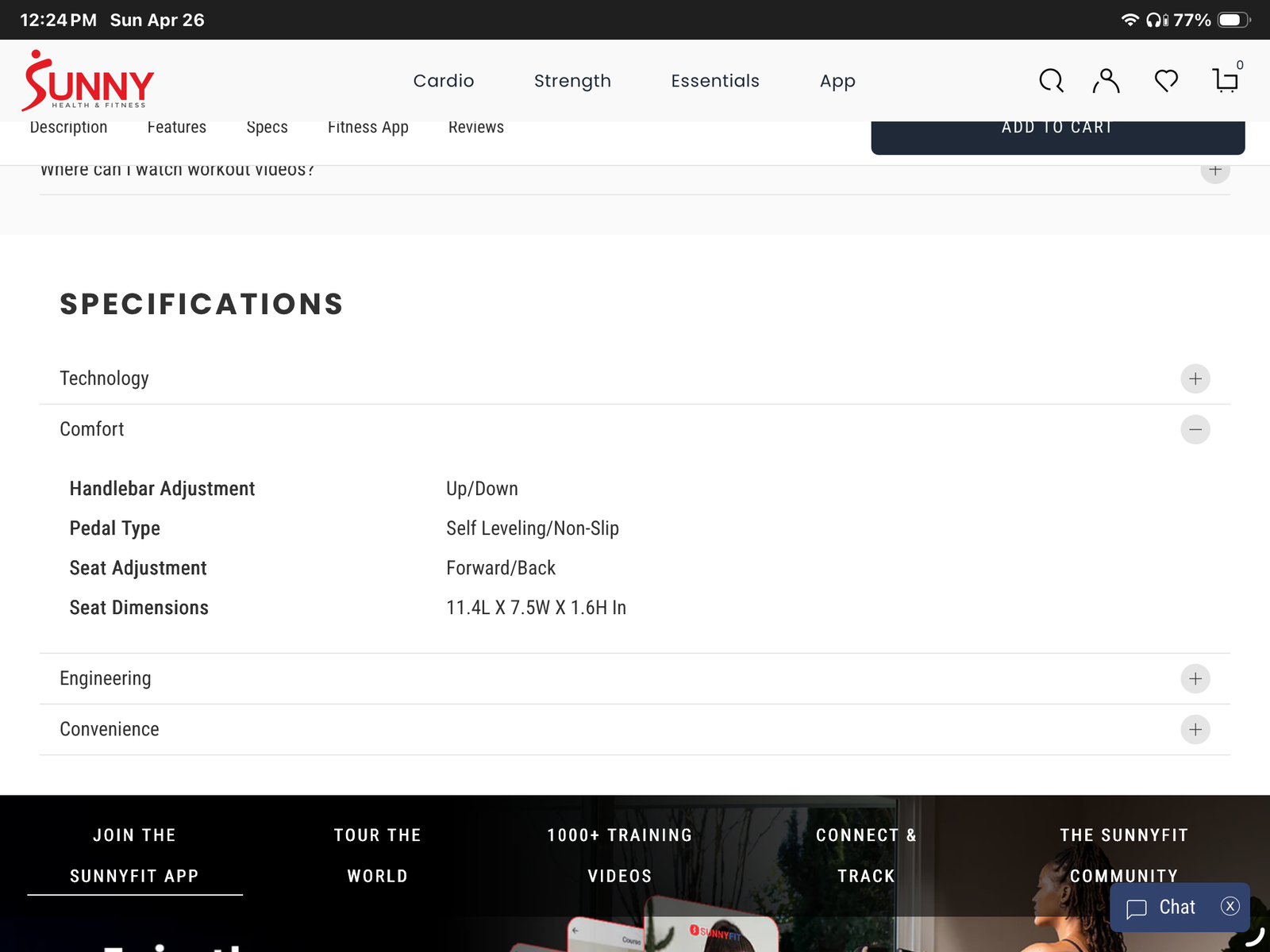Open the Cardio menu
This screenshot has width=1270, height=952.
pos(444,81)
